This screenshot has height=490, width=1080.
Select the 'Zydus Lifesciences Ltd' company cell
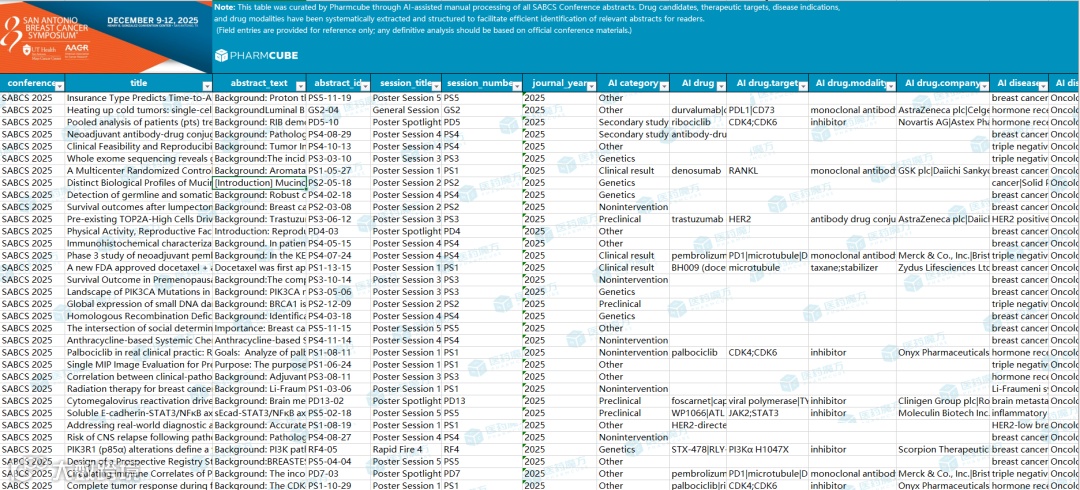(943, 267)
